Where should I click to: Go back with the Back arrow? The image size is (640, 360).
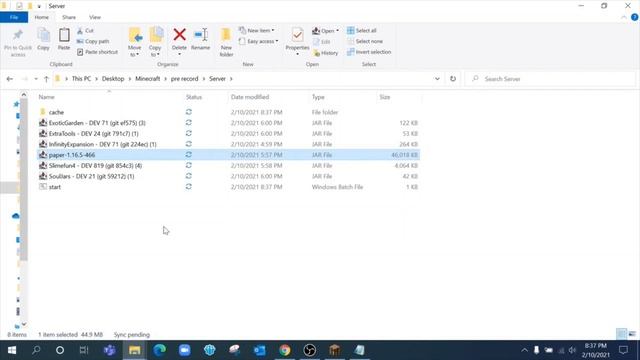pyautogui.click(x=10, y=79)
